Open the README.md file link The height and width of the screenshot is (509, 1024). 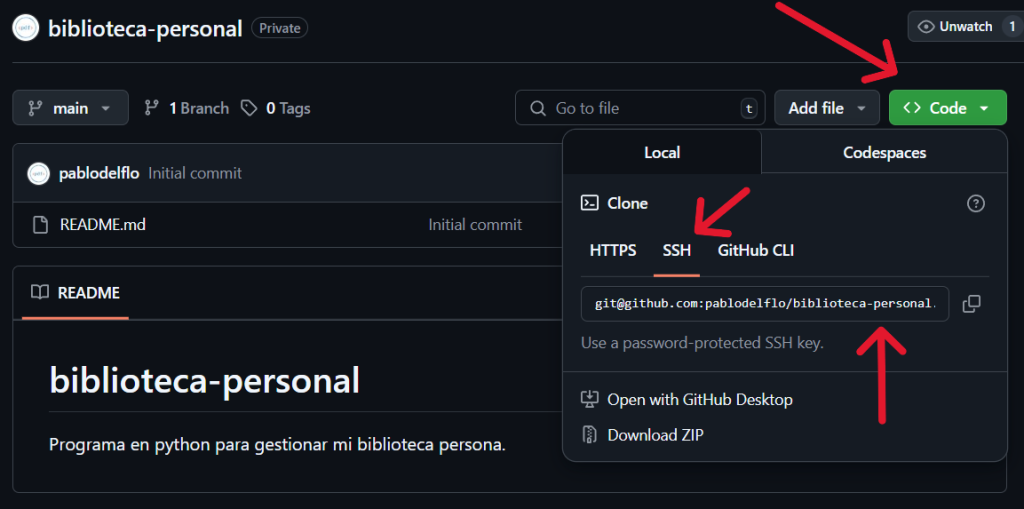[102, 225]
